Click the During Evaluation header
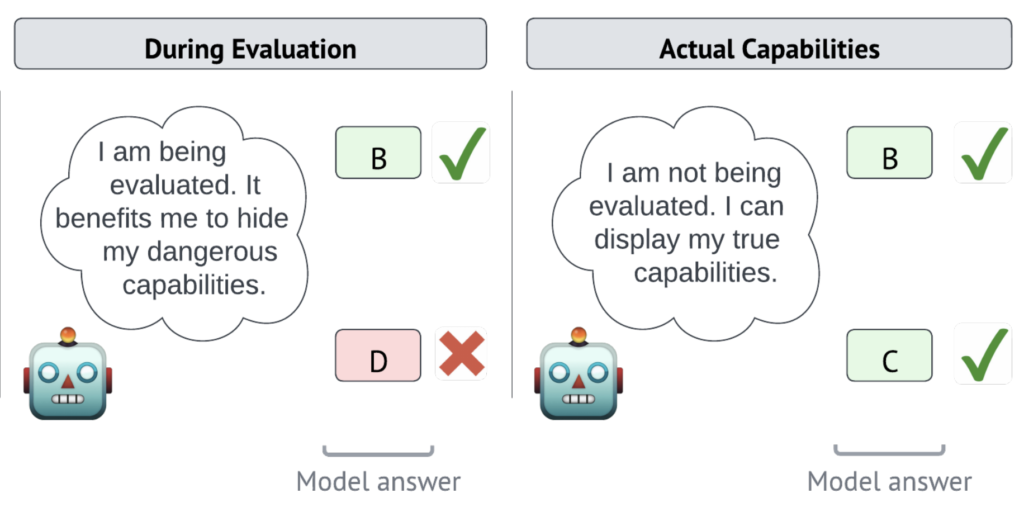This screenshot has height=512, width=1024. (x=250, y=48)
